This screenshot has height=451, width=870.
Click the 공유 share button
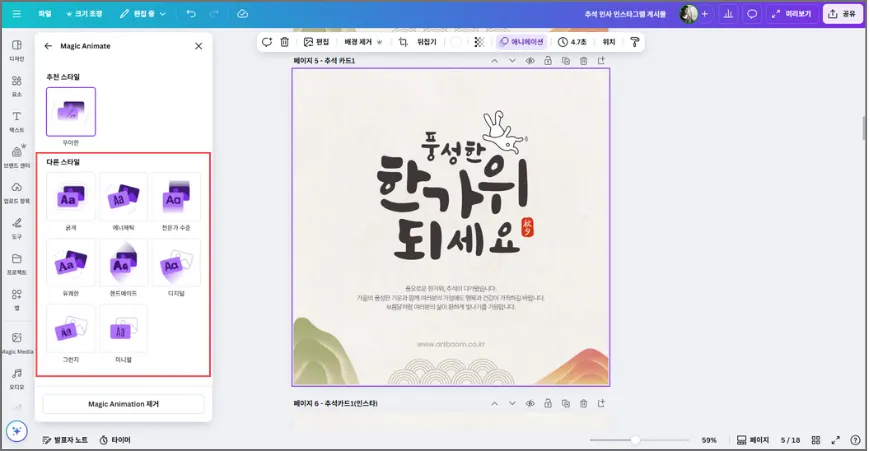coord(842,14)
